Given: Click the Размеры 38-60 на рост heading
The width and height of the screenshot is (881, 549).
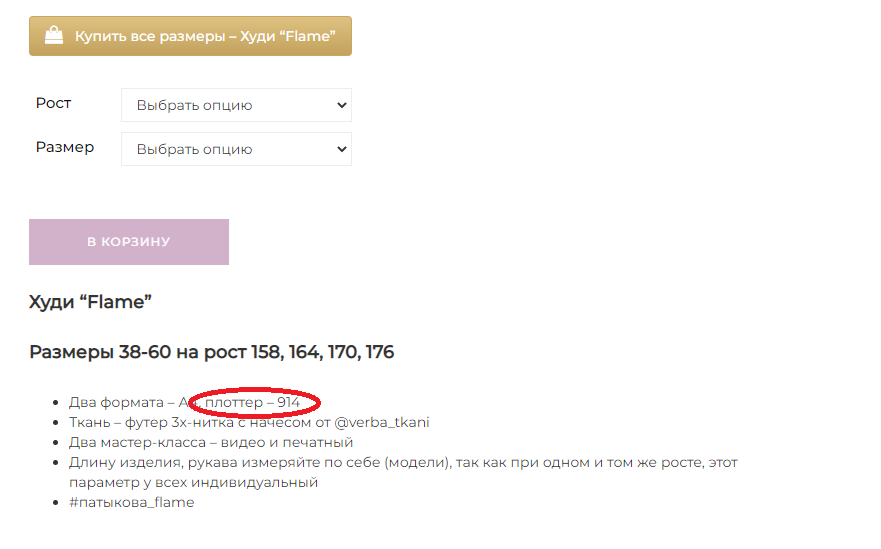Looking at the screenshot, I should tap(211, 352).
